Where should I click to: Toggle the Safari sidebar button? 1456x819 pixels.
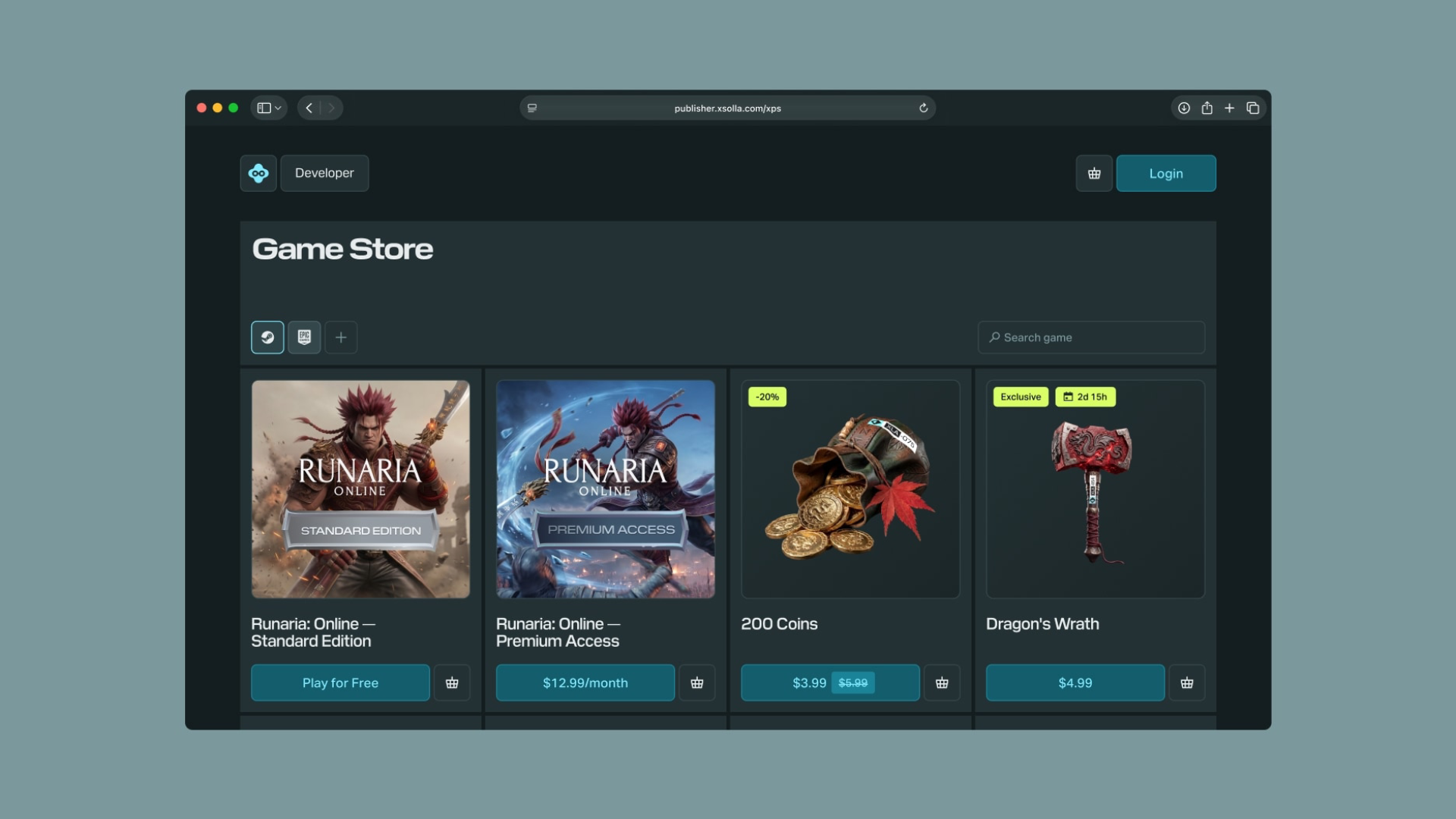tap(264, 108)
